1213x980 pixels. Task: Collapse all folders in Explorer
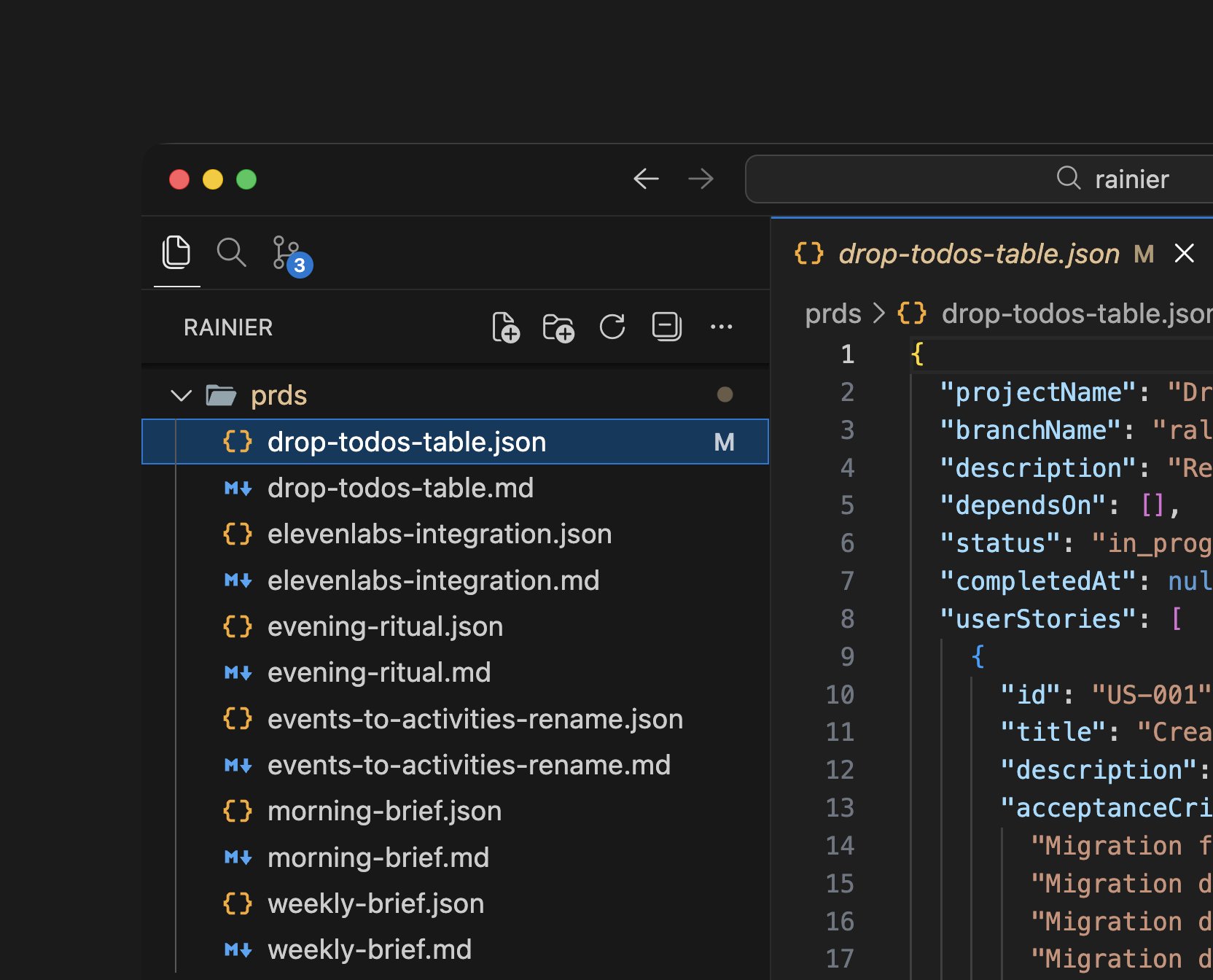666,327
